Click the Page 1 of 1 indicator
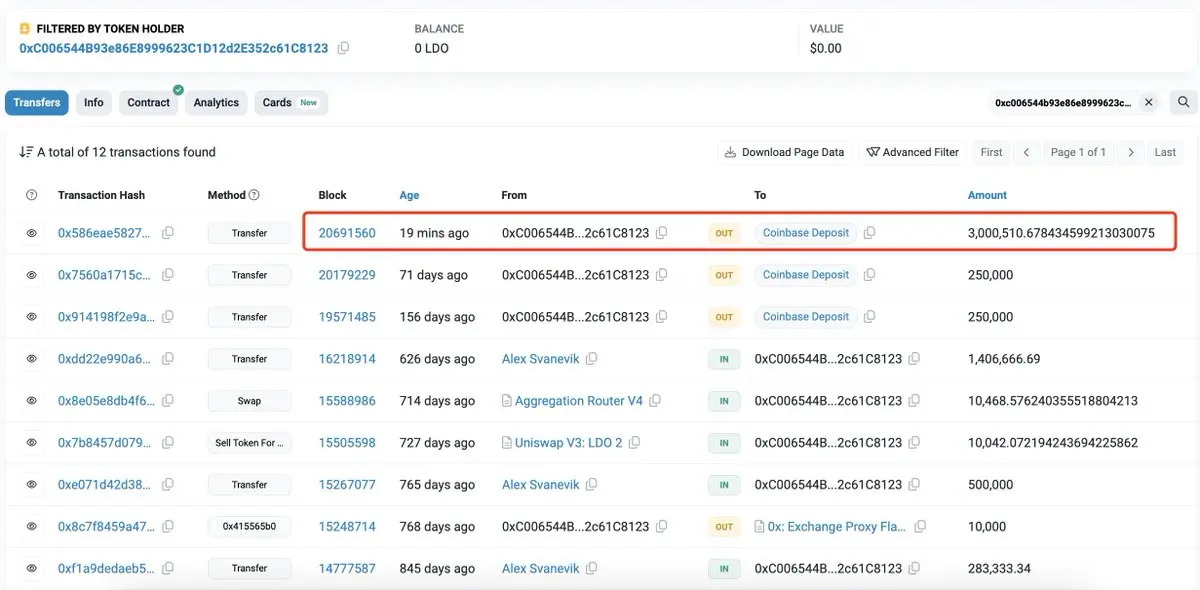 pyautogui.click(x=1078, y=152)
